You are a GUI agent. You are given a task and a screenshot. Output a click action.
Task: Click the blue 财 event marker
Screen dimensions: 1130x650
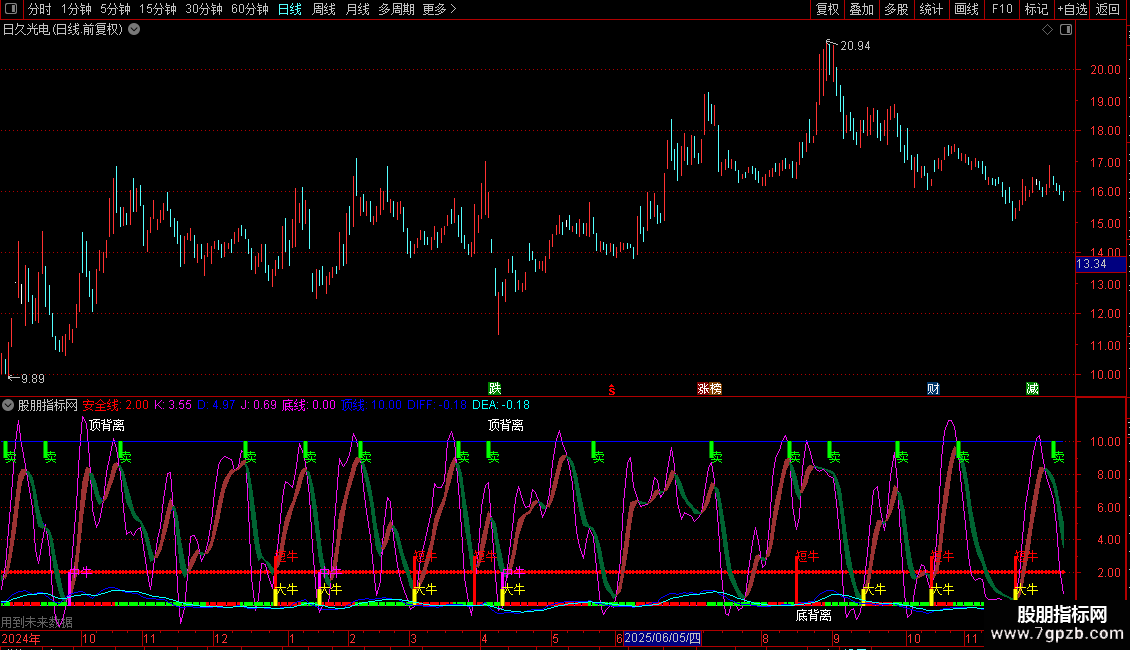[x=933, y=388]
